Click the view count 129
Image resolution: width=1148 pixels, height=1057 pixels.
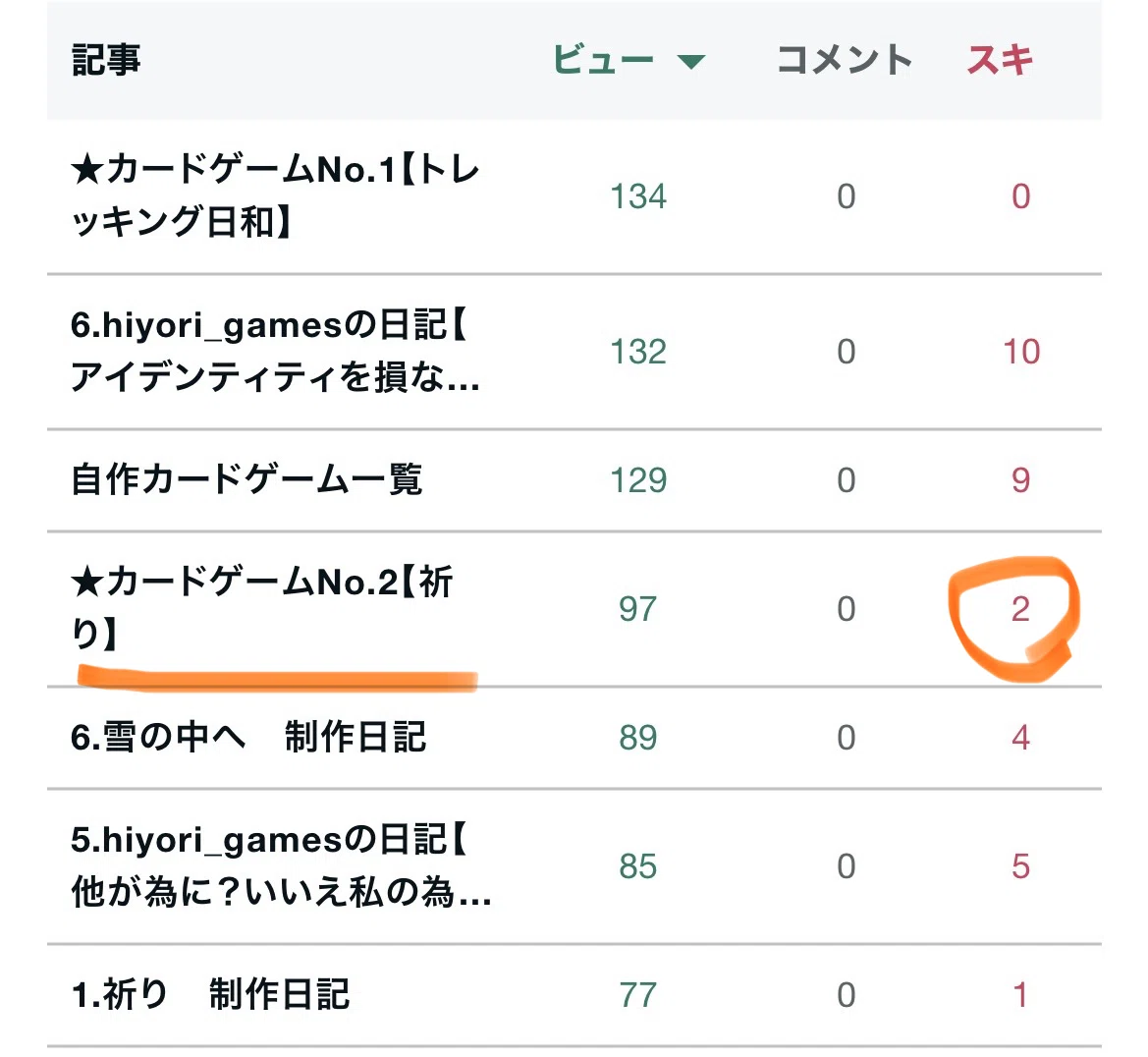[638, 481]
